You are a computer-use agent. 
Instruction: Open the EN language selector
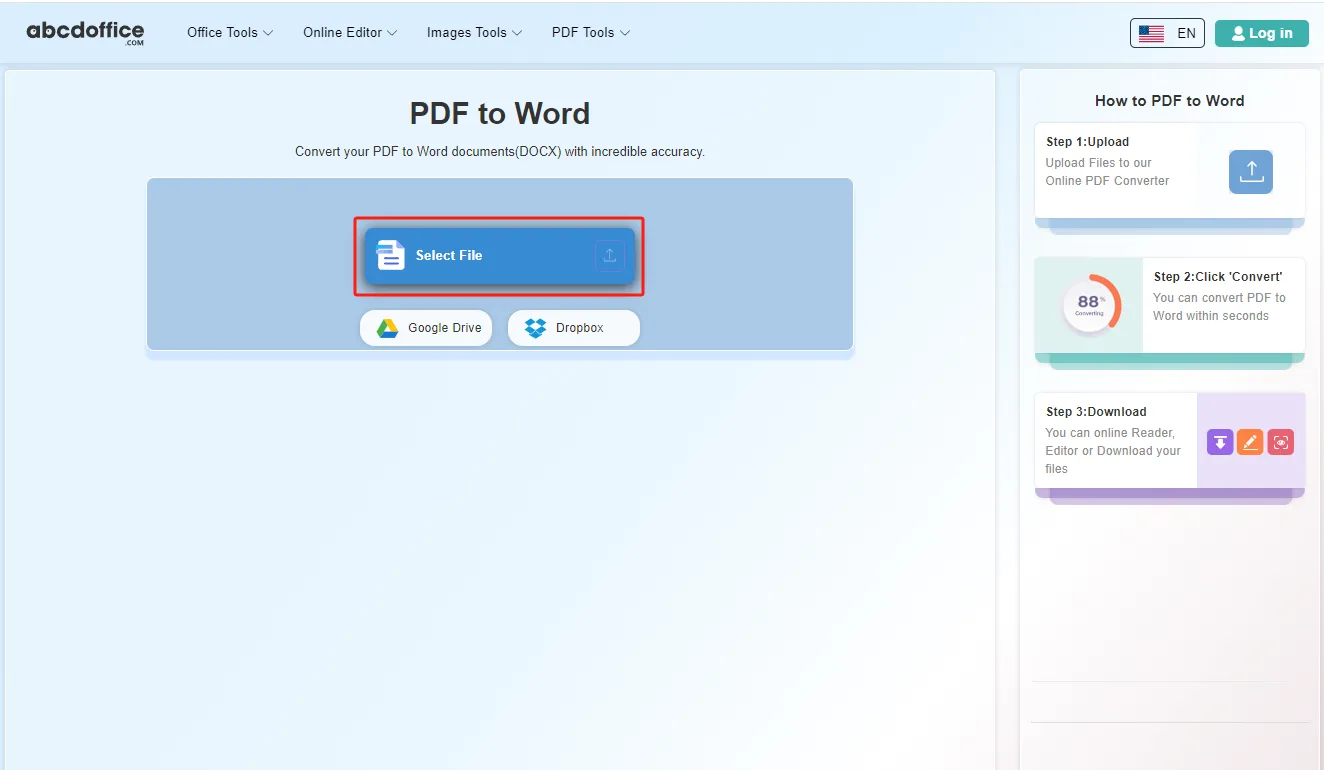[1167, 33]
